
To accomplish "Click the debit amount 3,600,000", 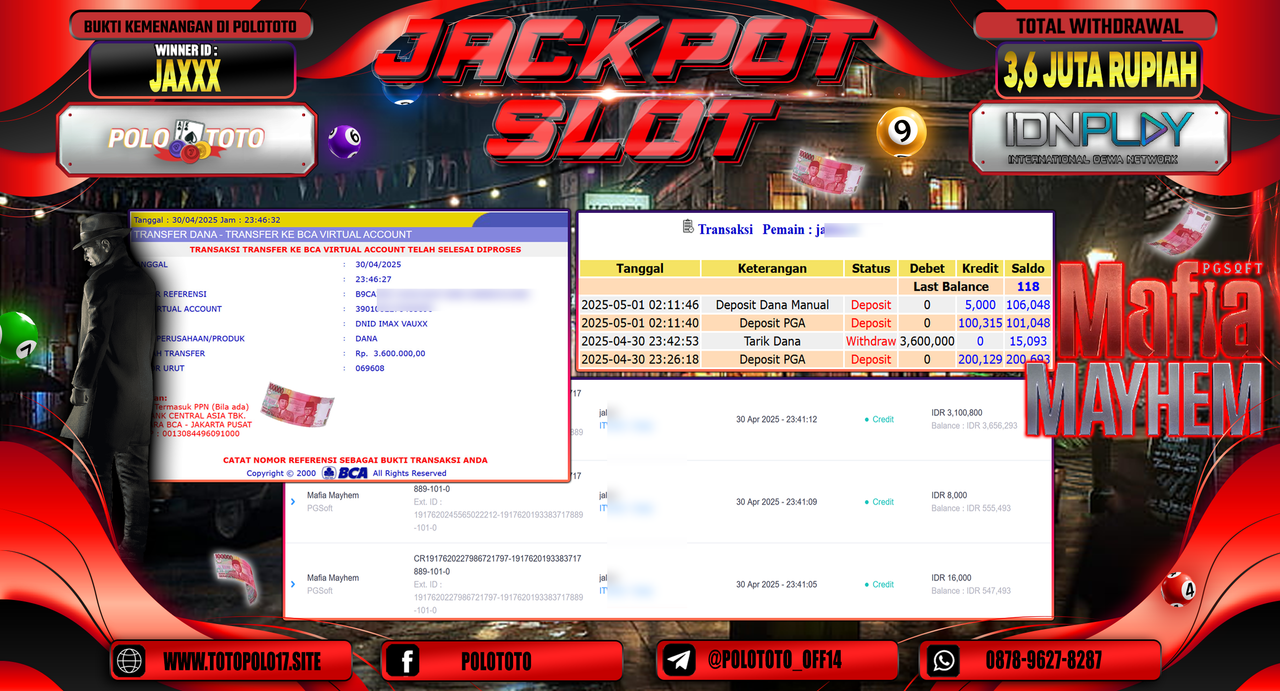I will click(927, 341).
